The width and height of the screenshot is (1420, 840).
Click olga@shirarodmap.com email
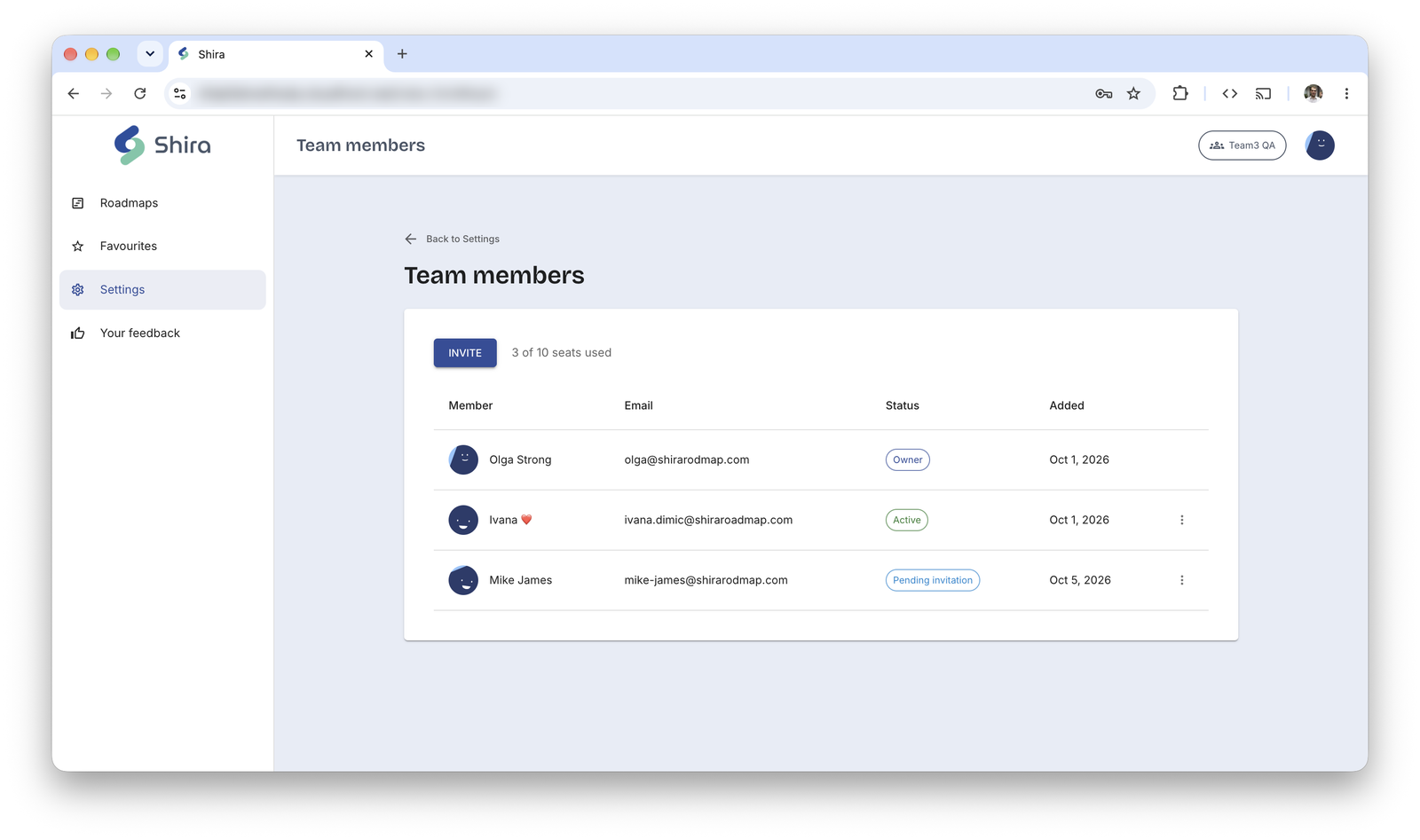click(x=686, y=460)
